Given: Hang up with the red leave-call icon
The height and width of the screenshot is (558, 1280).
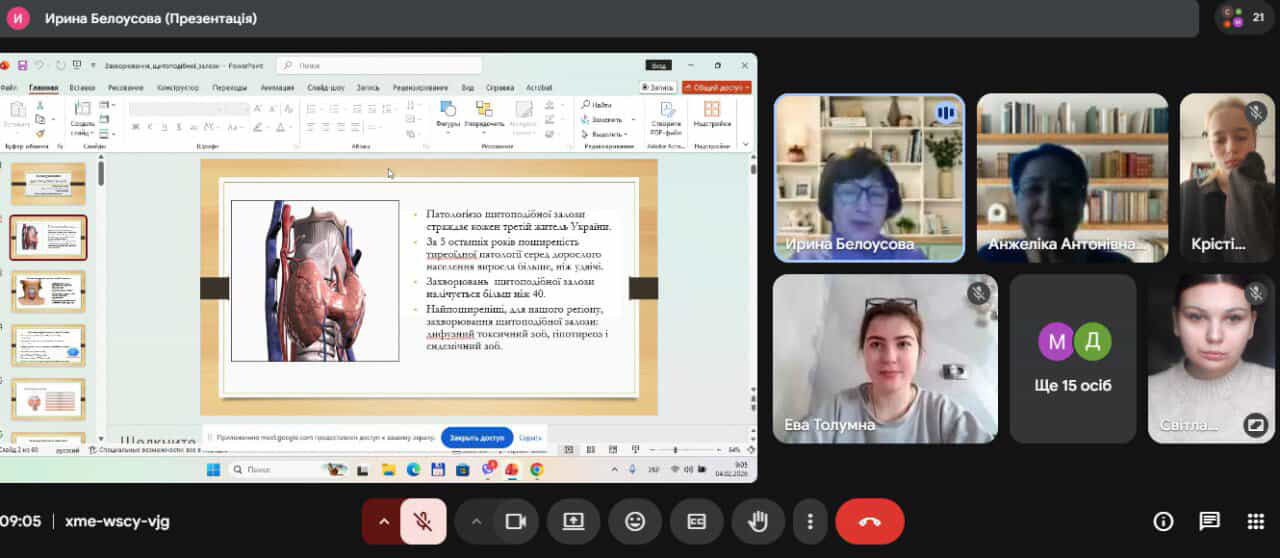Looking at the screenshot, I should point(869,521).
